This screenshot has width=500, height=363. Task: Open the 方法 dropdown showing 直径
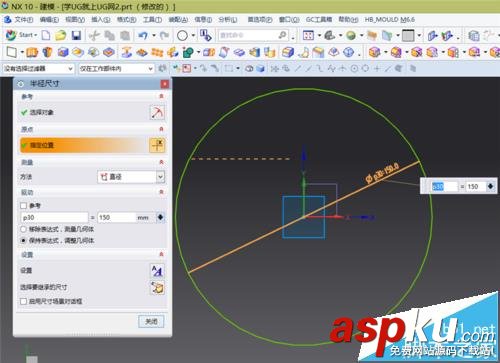point(131,177)
